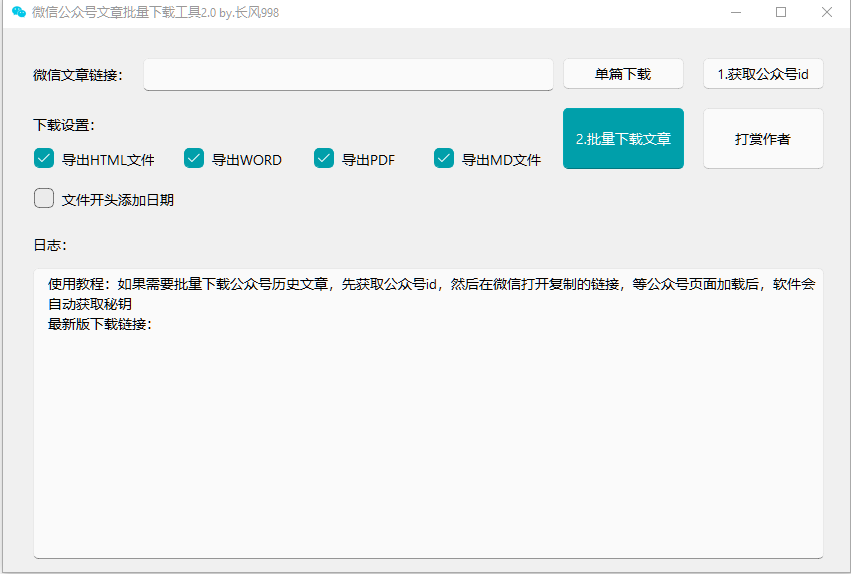Enable the 文件开头添加日期 checkbox
This screenshot has height=574, width=851.
[x=44, y=198]
